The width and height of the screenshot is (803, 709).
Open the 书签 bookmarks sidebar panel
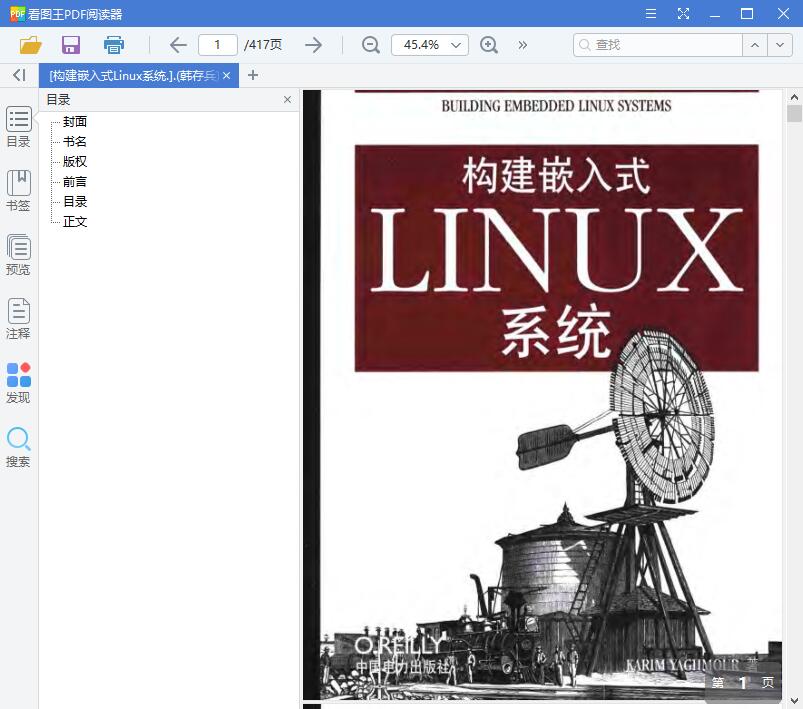(18, 191)
